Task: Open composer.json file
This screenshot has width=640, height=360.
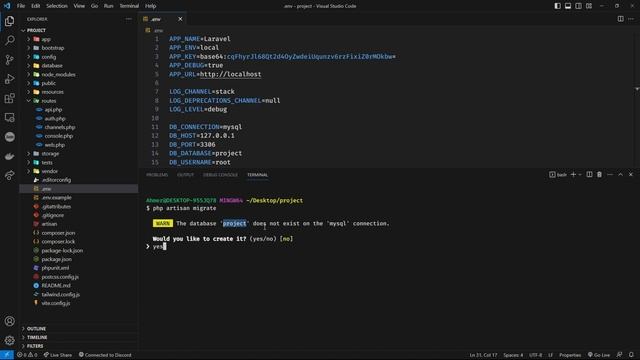Action: (x=78, y=233)
